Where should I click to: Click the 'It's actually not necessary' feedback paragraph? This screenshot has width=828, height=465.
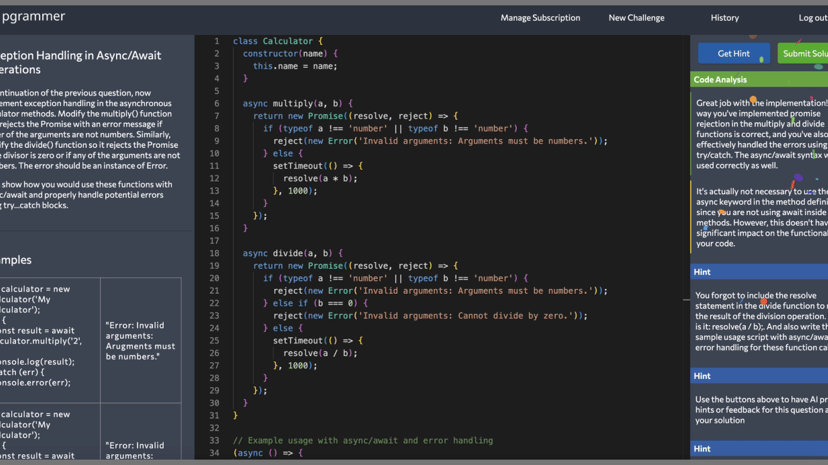click(761, 217)
